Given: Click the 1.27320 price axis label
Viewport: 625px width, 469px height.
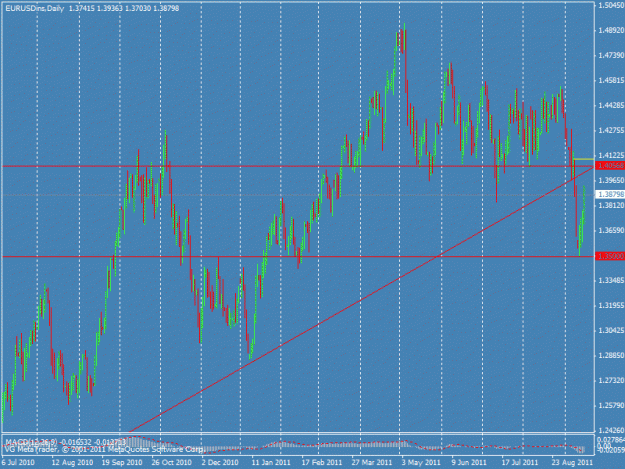Looking at the screenshot, I should [611, 381].
